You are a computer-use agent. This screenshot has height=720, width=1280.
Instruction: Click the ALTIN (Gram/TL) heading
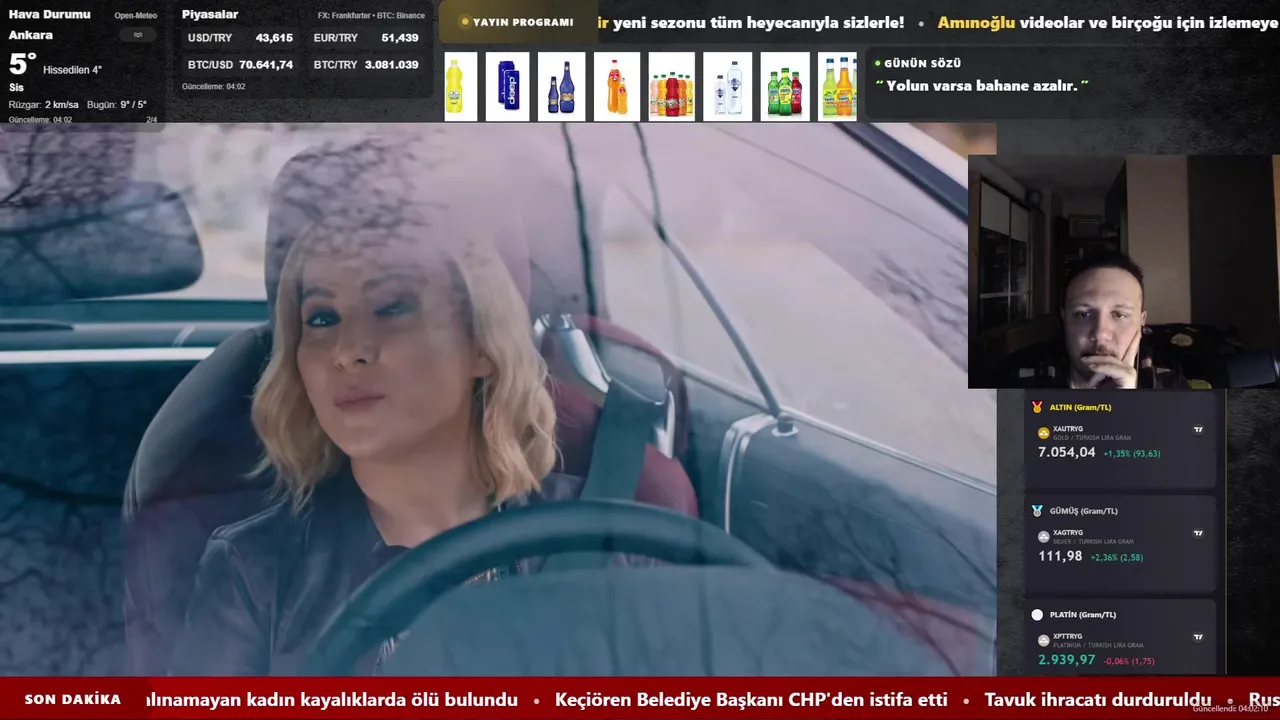pos(1080,408)
